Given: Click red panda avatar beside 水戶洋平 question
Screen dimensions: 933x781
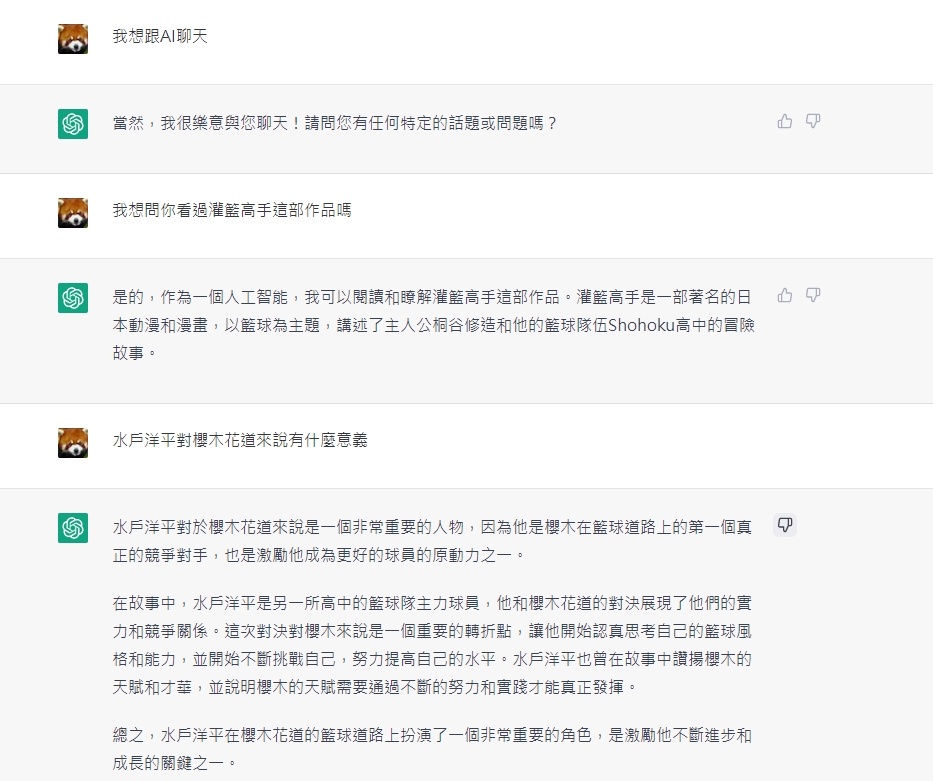Looking at the screenshot, I should point(73,443).
